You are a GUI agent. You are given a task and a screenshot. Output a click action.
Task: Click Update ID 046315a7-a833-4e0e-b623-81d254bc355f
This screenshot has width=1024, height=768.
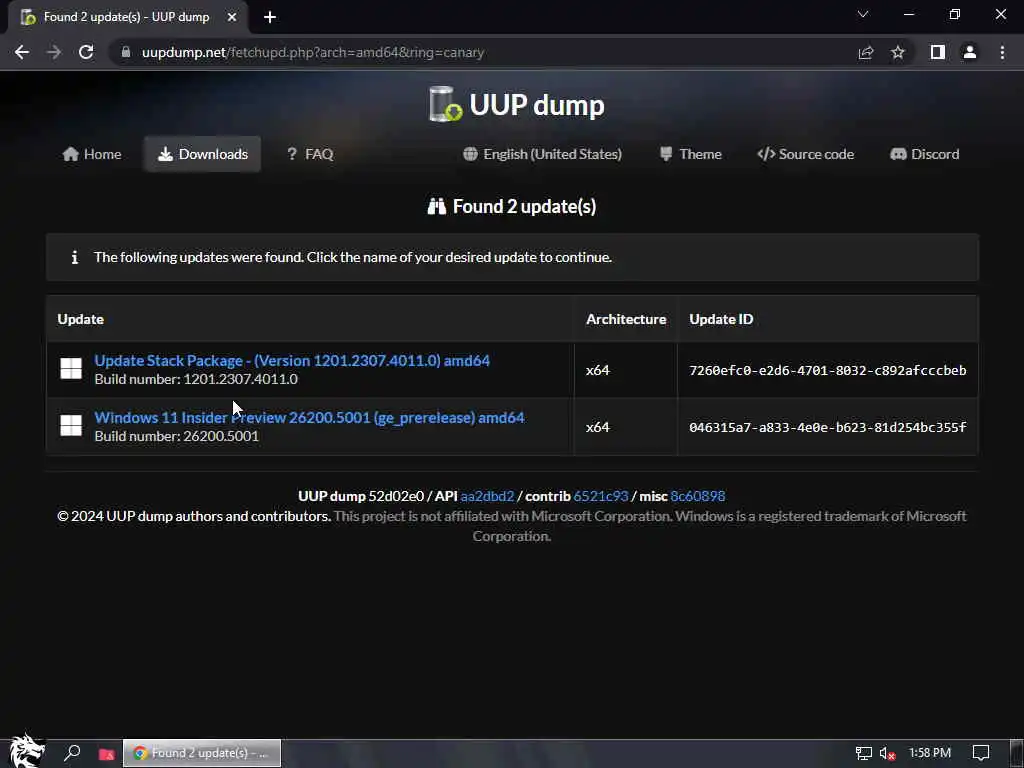(827, 427)
